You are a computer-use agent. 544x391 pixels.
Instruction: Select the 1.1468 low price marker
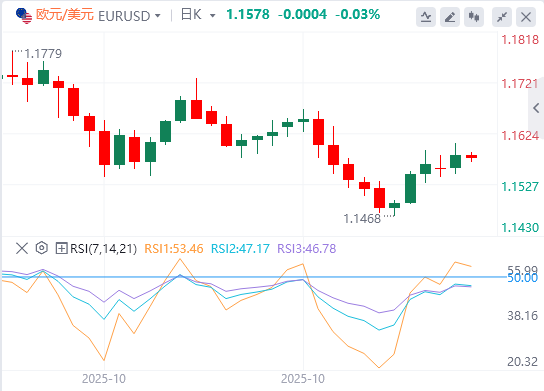tap(362, 219)
